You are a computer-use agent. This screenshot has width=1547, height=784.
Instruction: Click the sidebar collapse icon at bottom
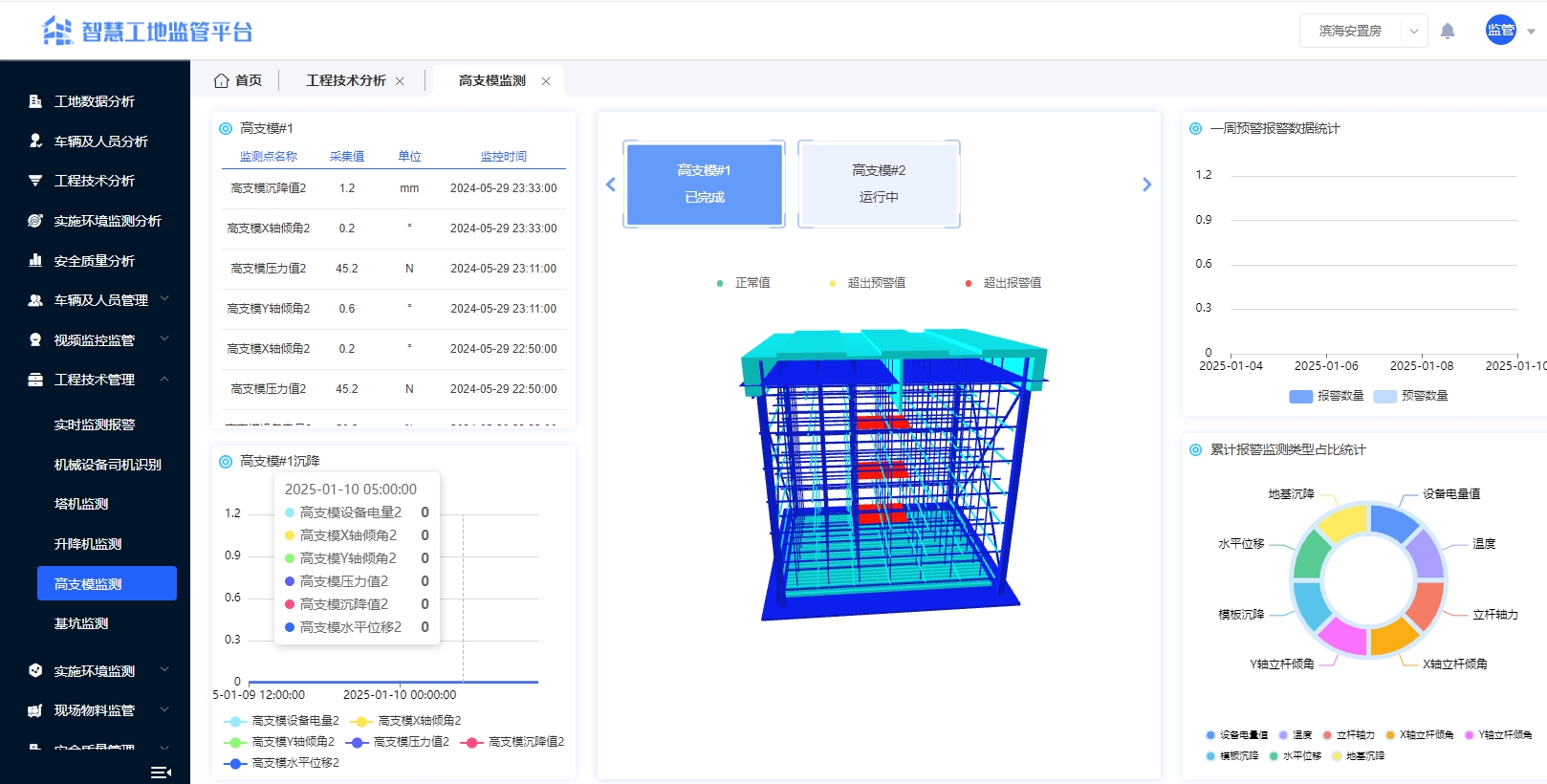pos(162,773)
